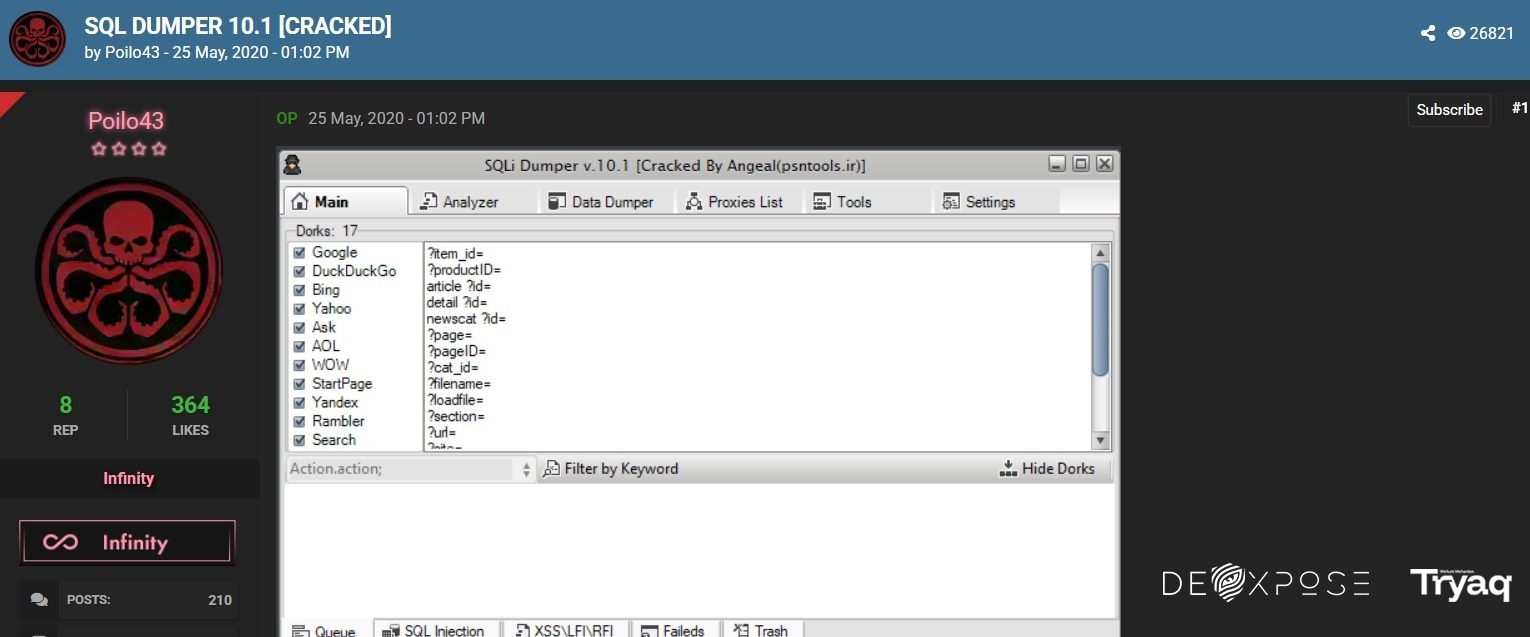The width and height of the screenshot is (1530, 637).
Task: Open Poilo43 username profile link
Action: pyautogui.click(x=126, y=121)
